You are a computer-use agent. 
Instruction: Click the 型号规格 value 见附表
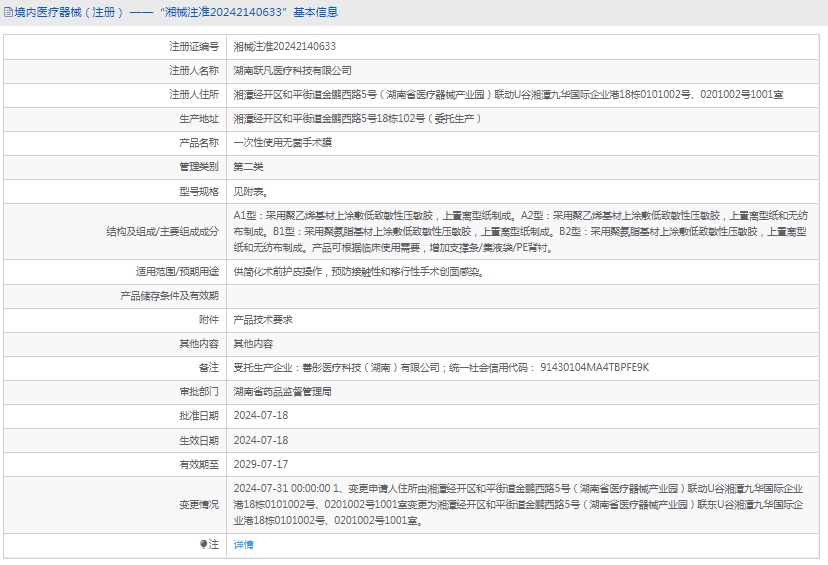tap(250, 191)
